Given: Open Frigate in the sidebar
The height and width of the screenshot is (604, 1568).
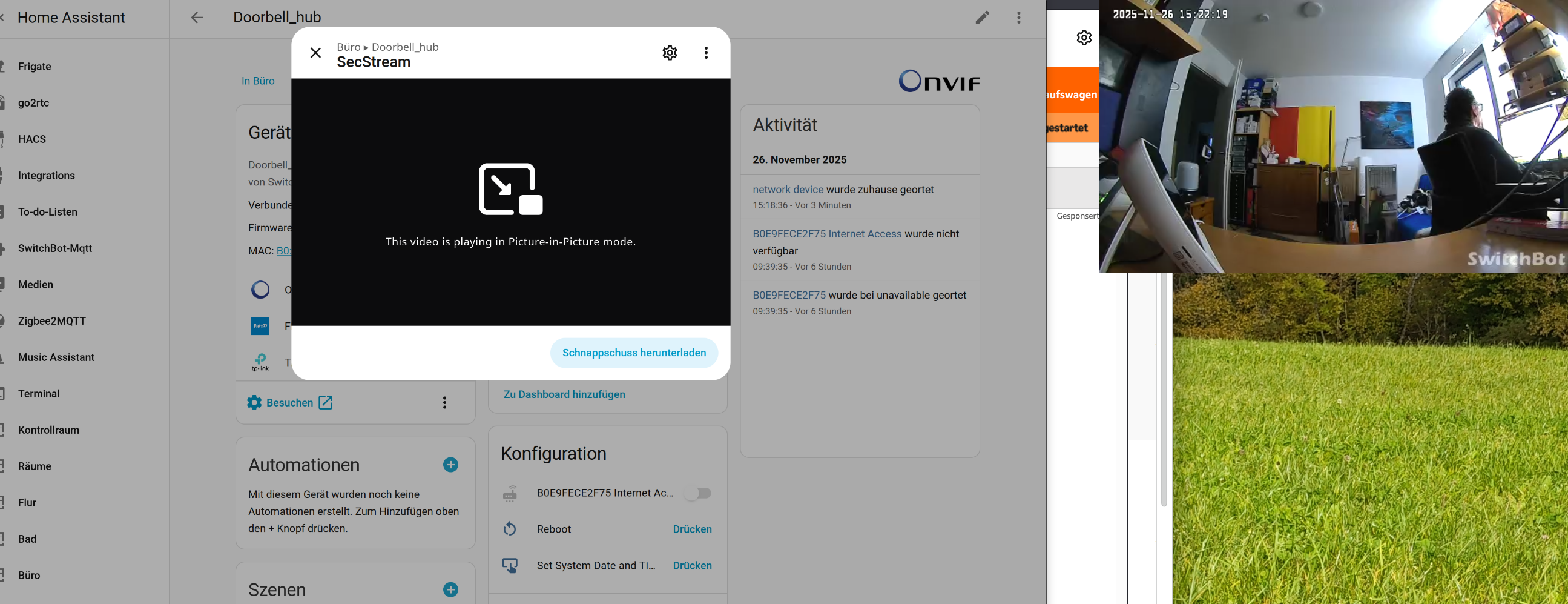Looking at the screenshot, I should point(35,67).
